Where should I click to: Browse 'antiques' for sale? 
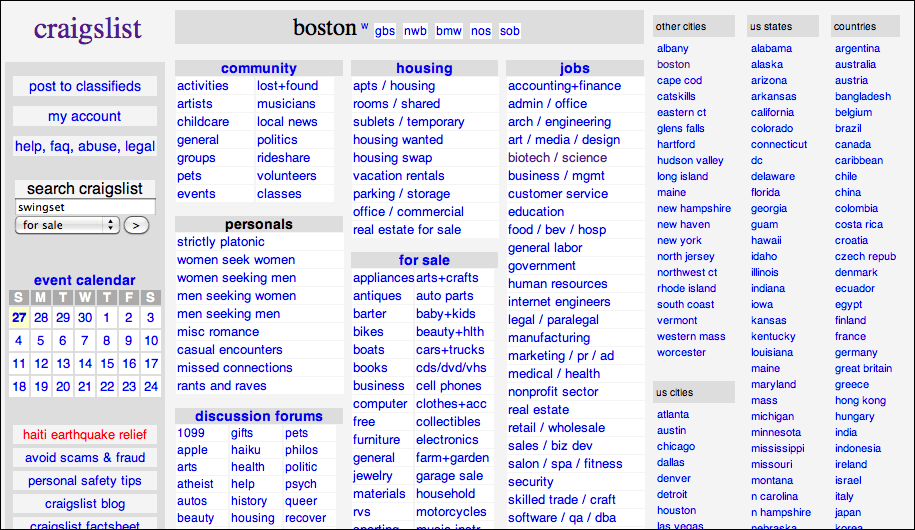click(377, 296)
